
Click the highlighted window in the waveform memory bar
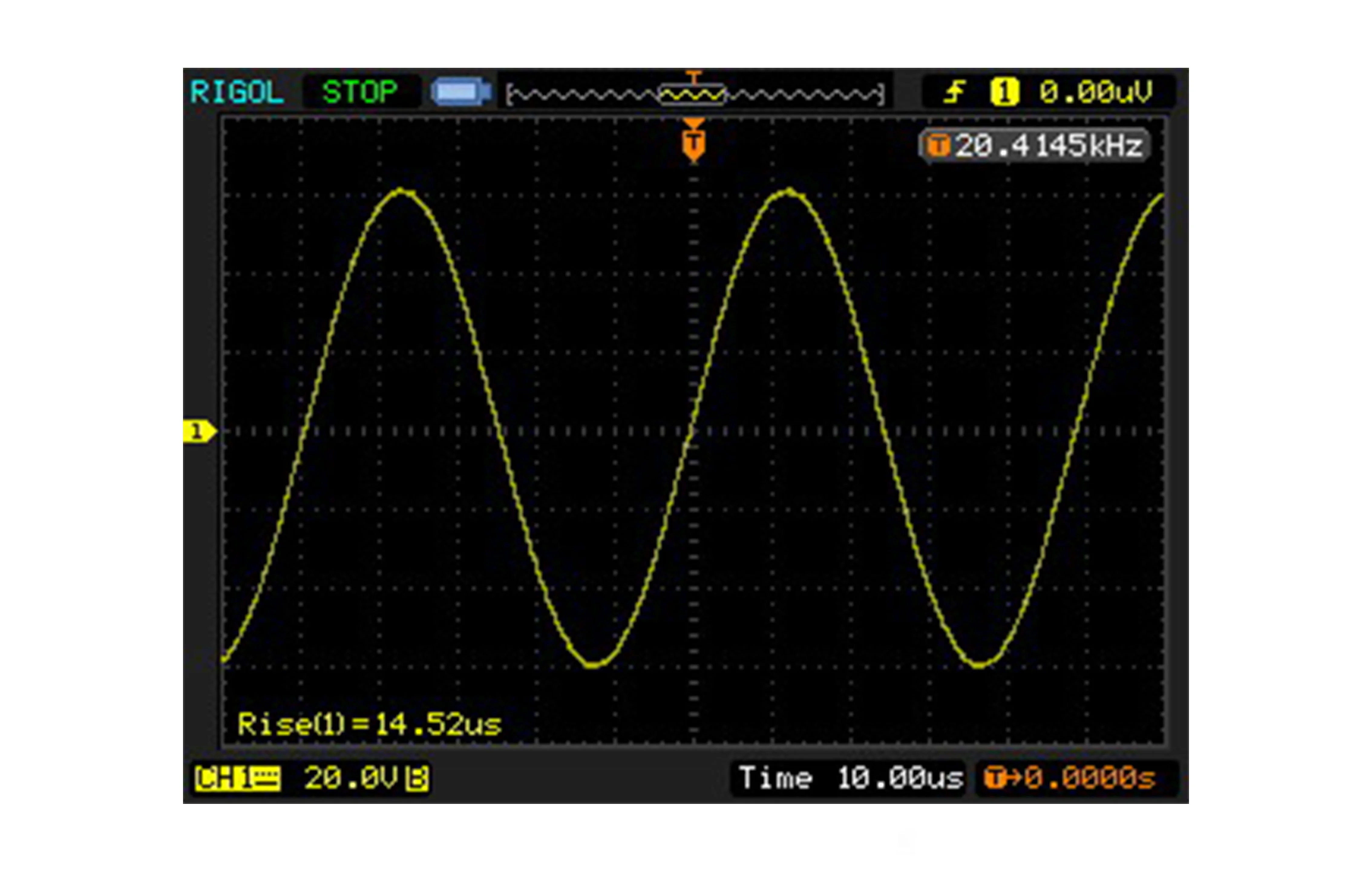(x=692, y=95)
